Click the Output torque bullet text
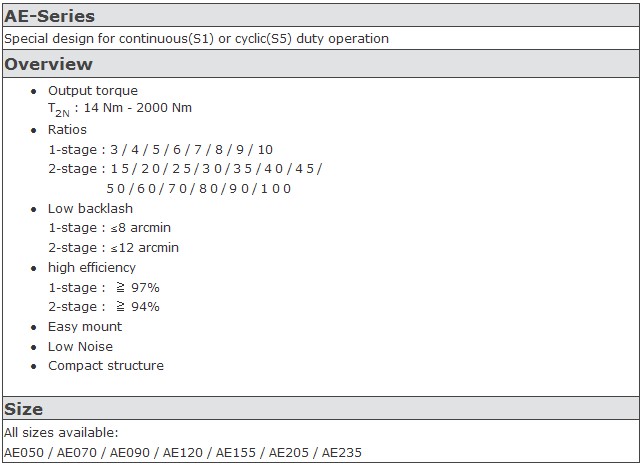642x466 pixels. click(x=93, y=90)
